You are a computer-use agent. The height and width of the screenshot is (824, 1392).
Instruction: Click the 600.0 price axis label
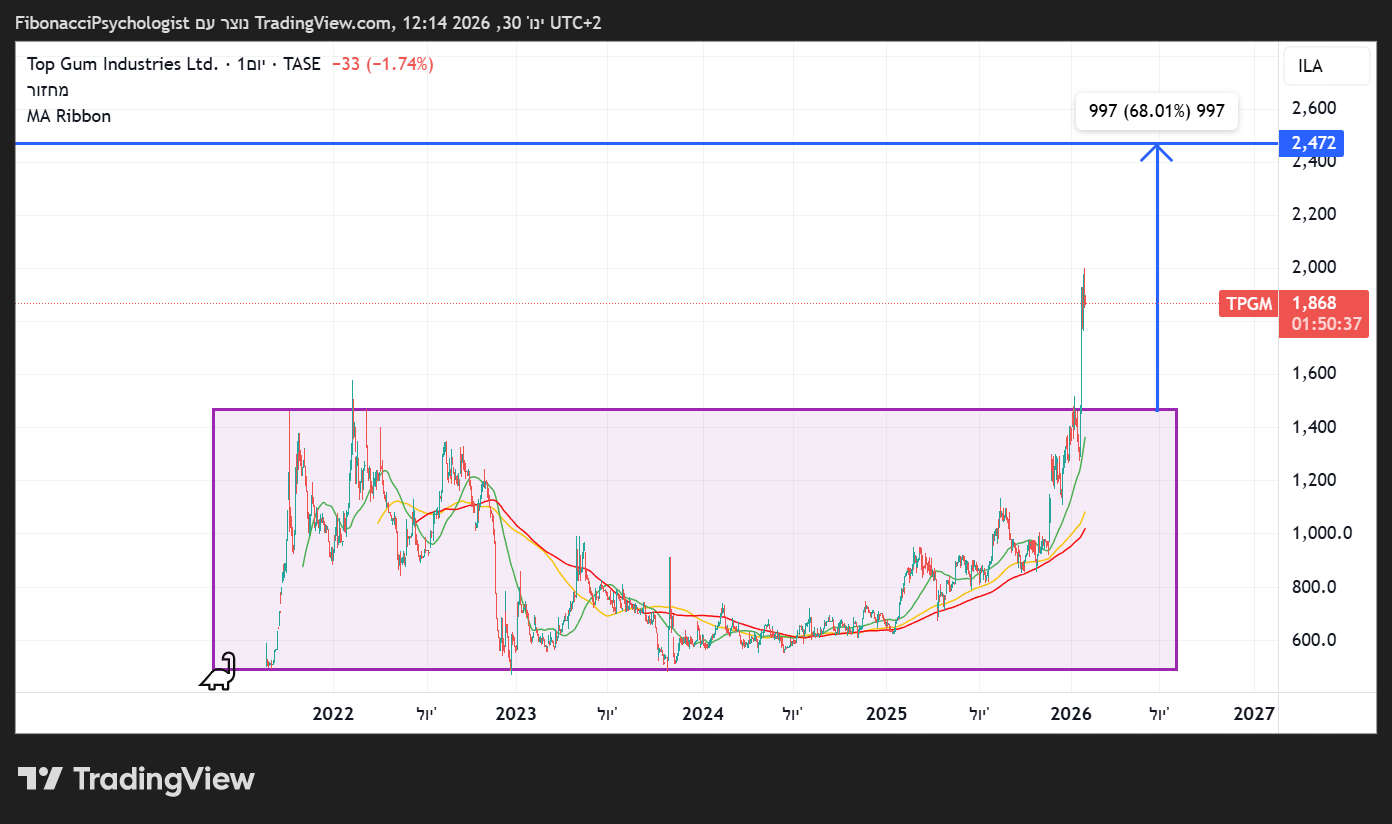pyautogui.click(x=1314, y=640)
